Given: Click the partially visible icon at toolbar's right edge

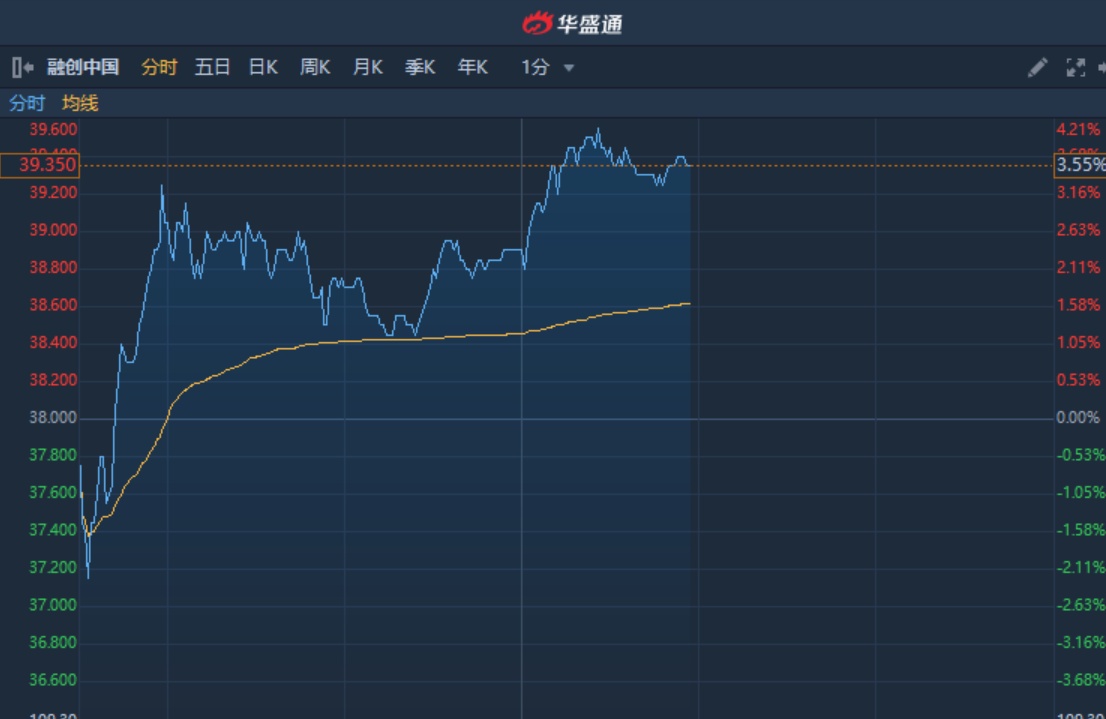Looking at the screenshot, I should click(1101, 68).
